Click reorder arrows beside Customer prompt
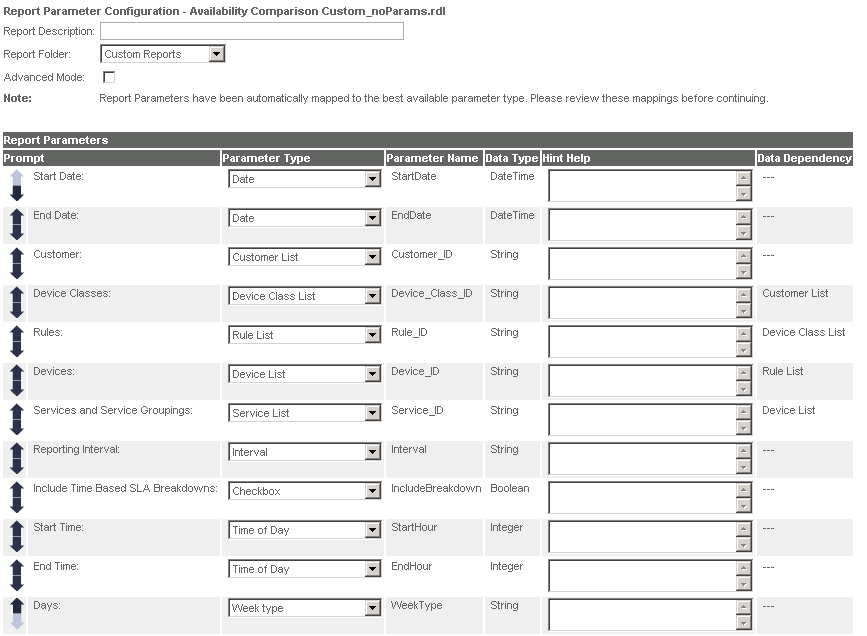This screenshot has height=636, width=867. (17, 263)
